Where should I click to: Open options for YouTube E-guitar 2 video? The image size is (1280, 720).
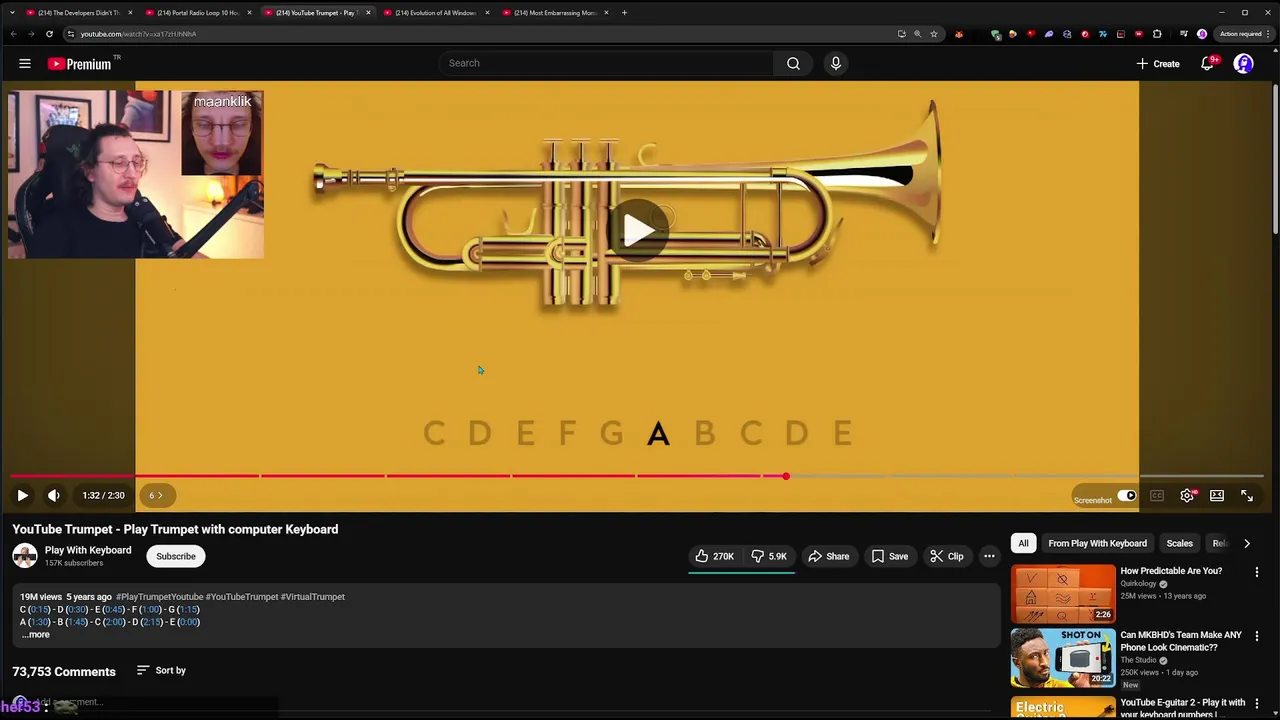click(x=1257, y=704)
